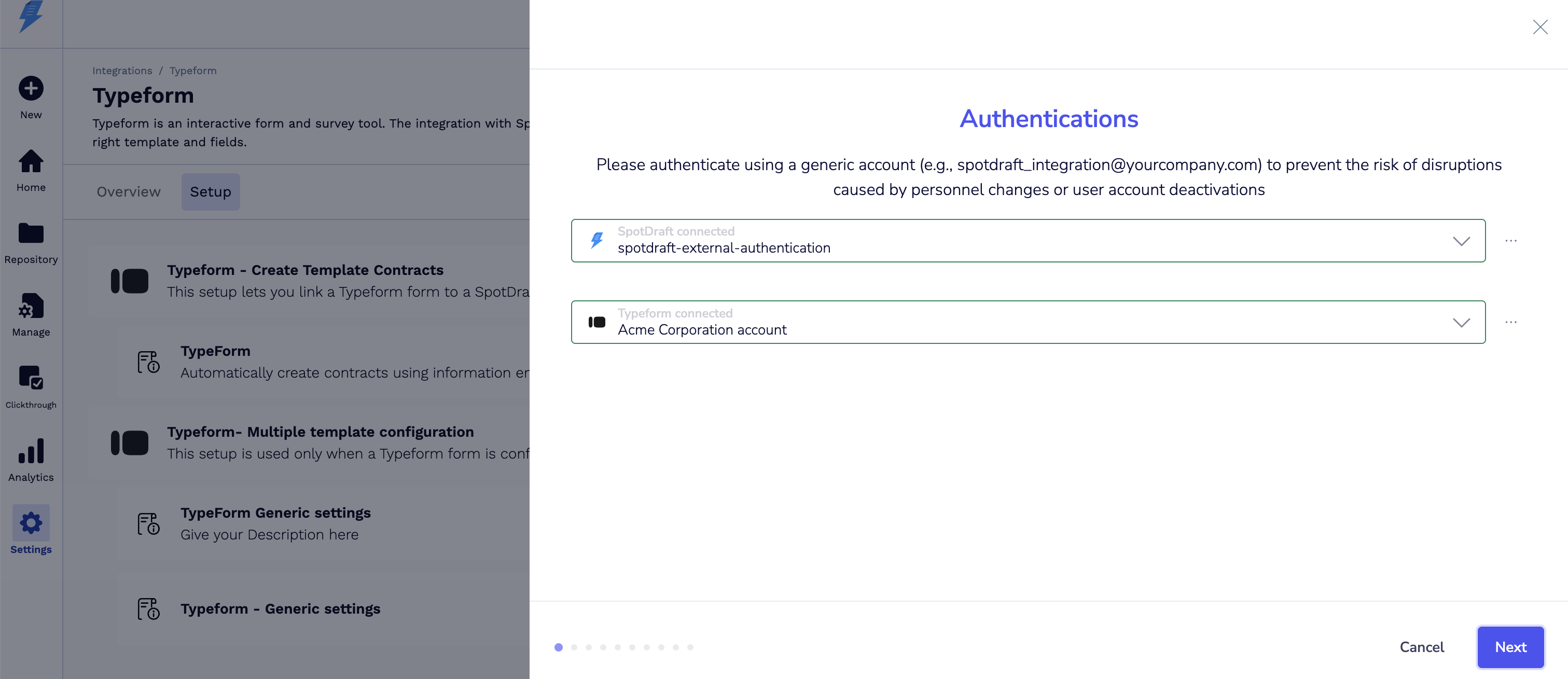Click the Integrations breadcrumb link

(122, 71)
